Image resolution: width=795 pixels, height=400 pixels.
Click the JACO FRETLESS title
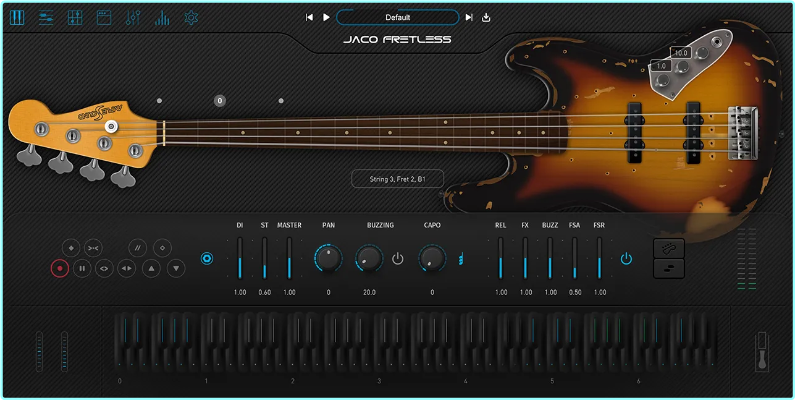[x=398, y=39]
